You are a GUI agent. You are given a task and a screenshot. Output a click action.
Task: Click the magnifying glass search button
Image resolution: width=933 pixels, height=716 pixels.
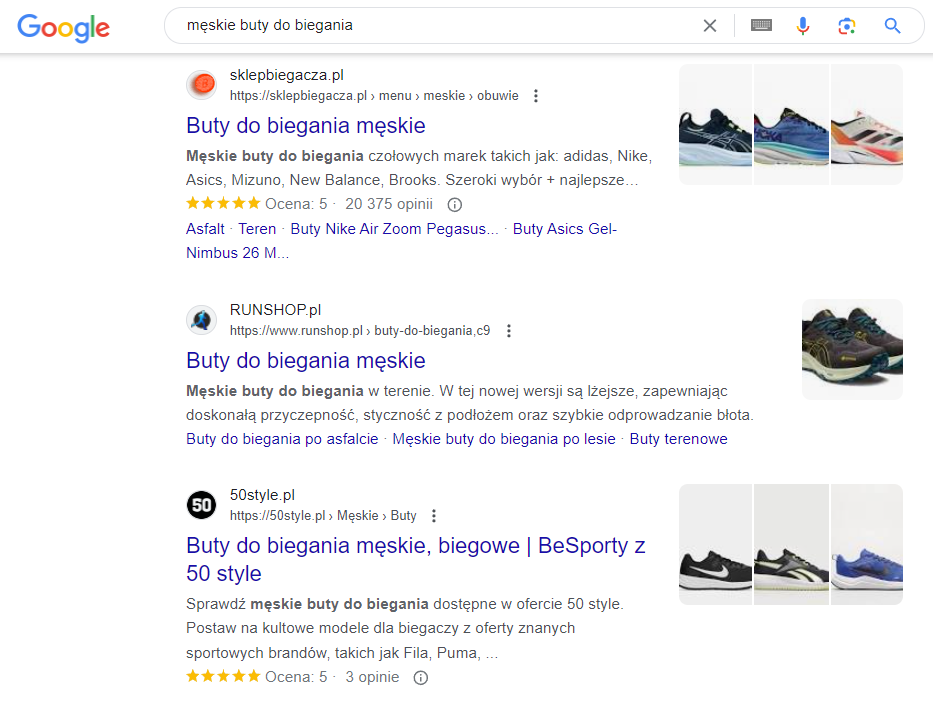pos(892,26)
